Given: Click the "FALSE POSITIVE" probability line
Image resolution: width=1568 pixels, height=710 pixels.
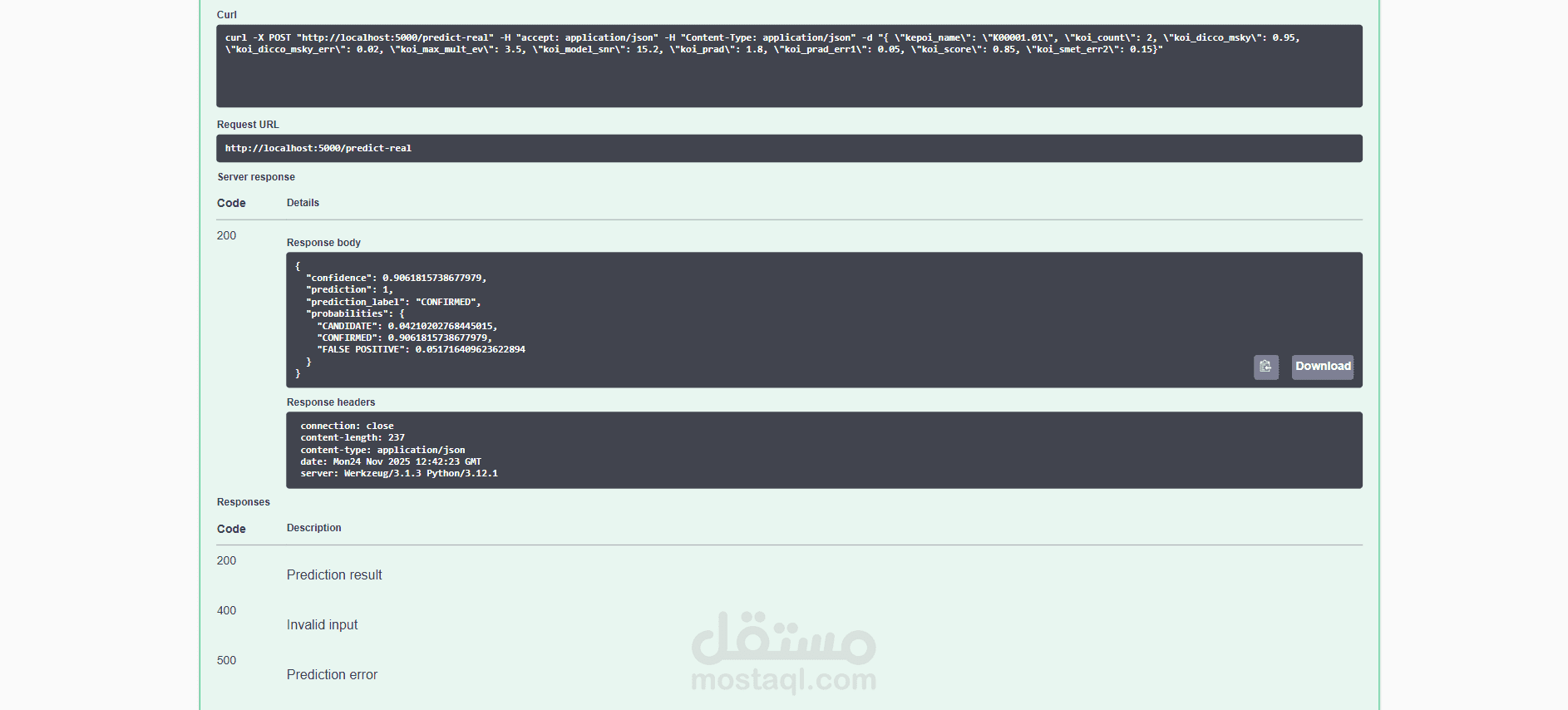Looking at the screenshot, I should coord(421,349).
